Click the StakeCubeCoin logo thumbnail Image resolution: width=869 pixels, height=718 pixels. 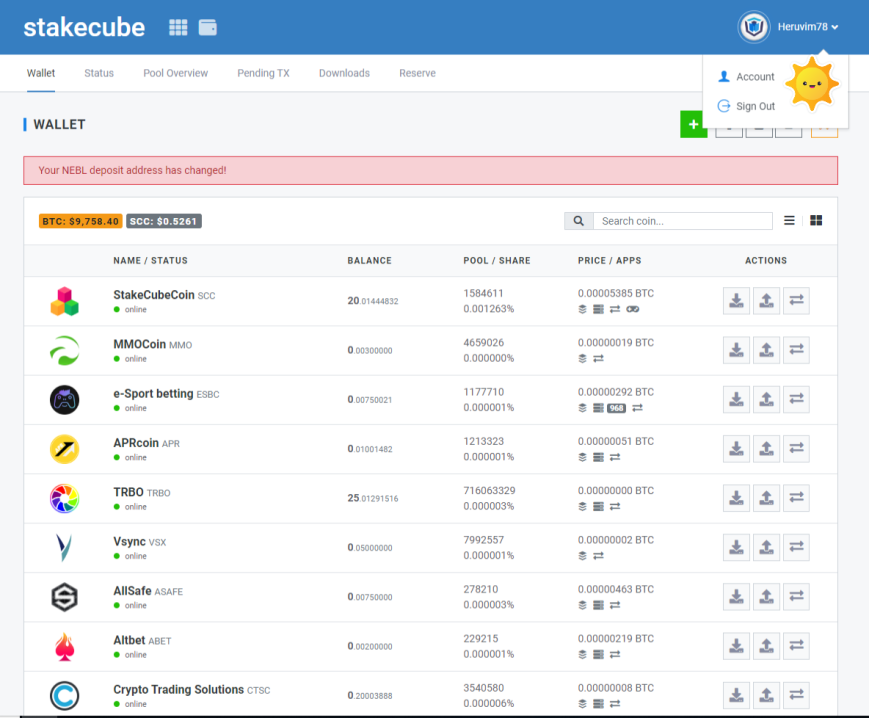tap(64, 301)
